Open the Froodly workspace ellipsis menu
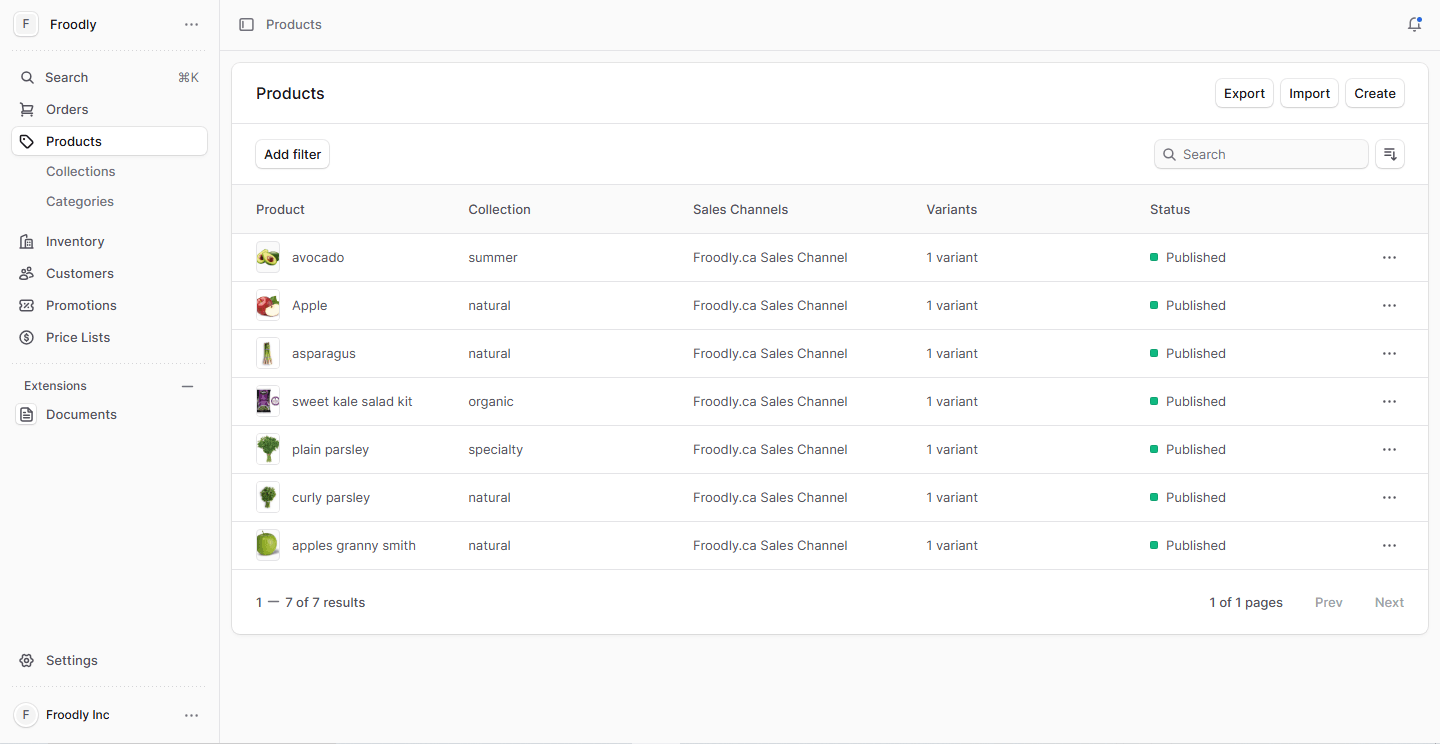Viewport: 1440px width, 744px height. pos(191,24)
